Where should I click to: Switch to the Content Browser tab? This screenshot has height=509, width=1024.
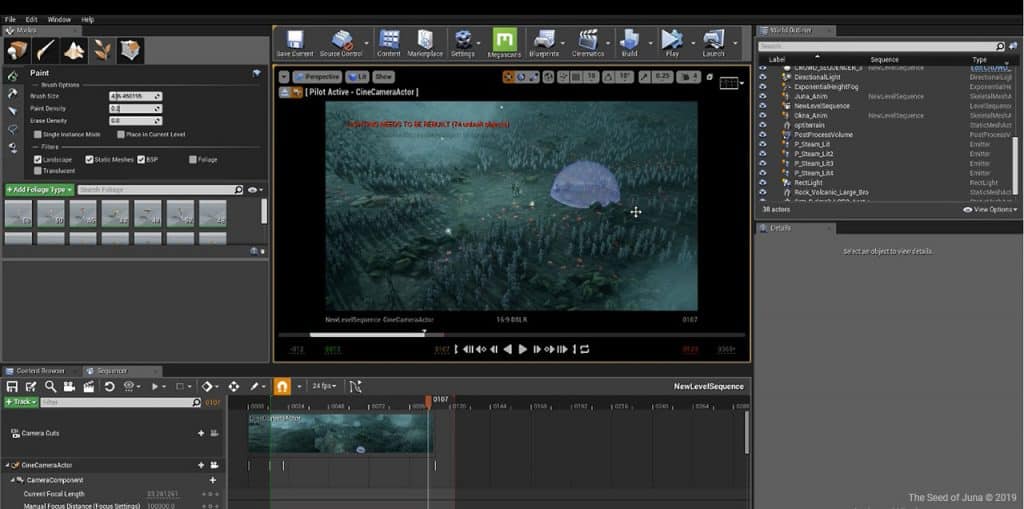40,371
